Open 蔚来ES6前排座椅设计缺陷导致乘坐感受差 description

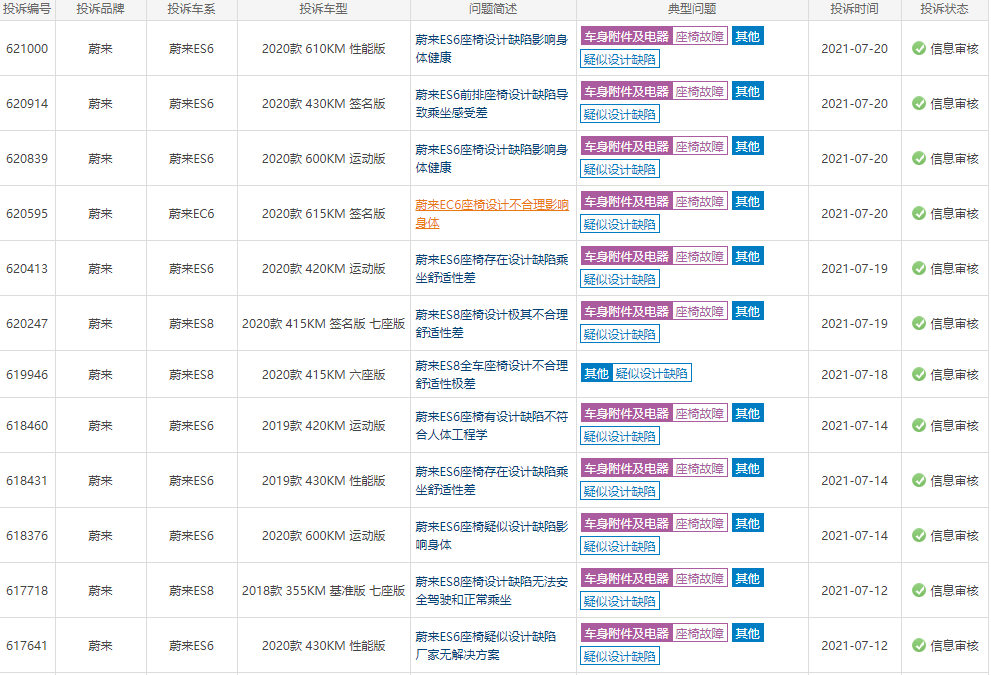tap(492, 104)
